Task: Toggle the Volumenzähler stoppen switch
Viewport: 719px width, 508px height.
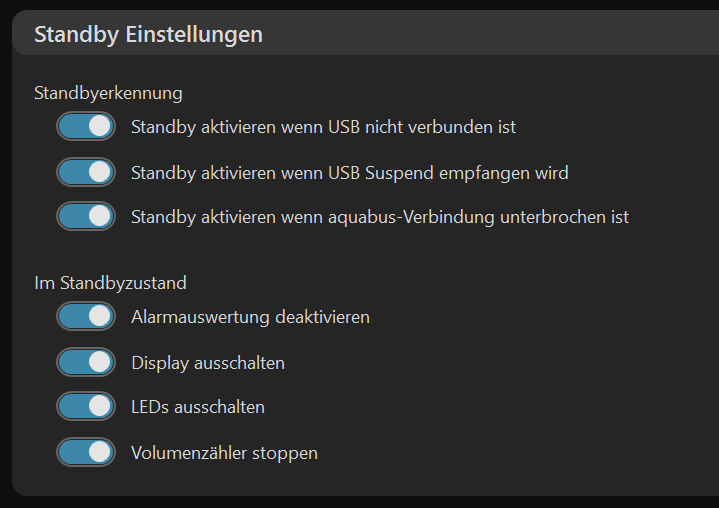Action: (86, 452)
